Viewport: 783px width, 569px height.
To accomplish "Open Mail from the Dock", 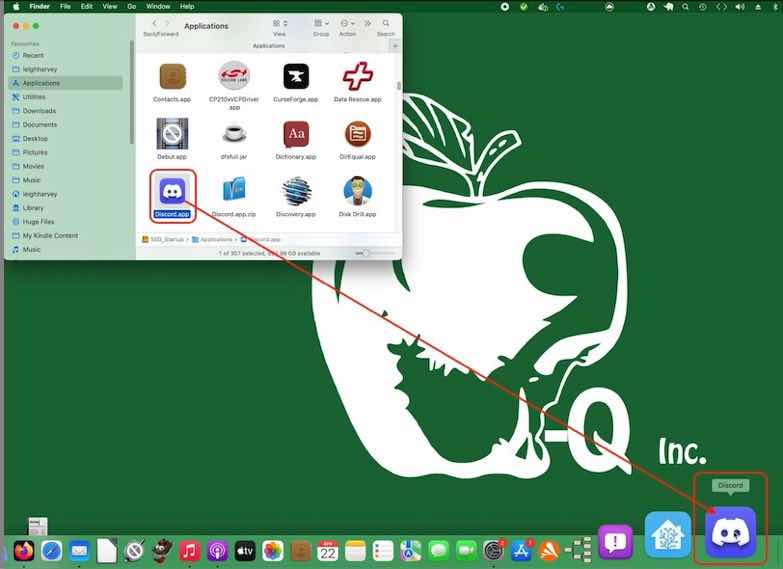I will (x=79, y=551).
